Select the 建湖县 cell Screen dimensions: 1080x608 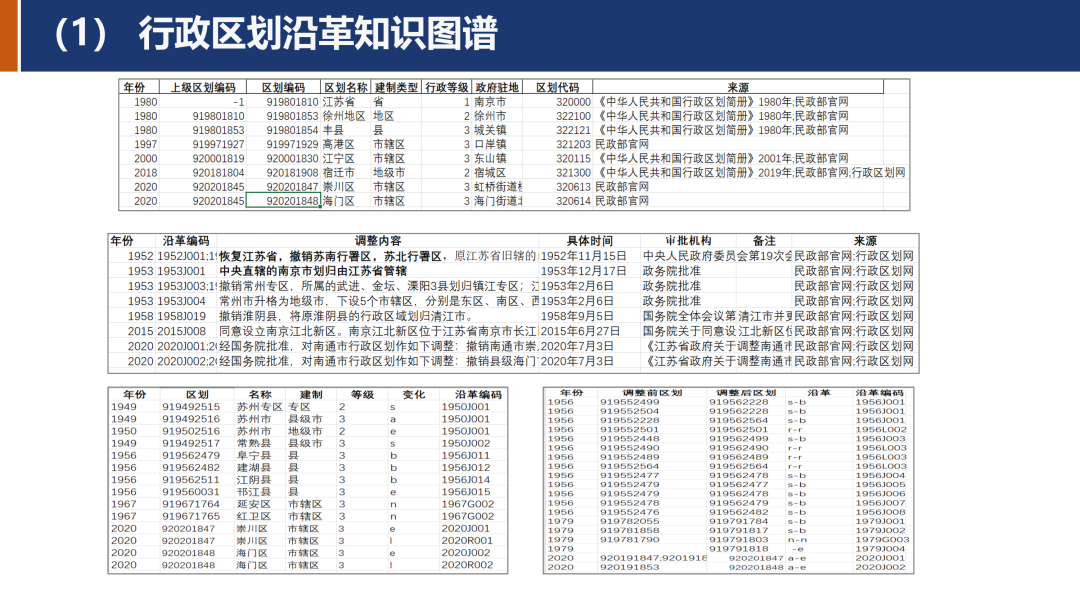click(x=254, y=468)
